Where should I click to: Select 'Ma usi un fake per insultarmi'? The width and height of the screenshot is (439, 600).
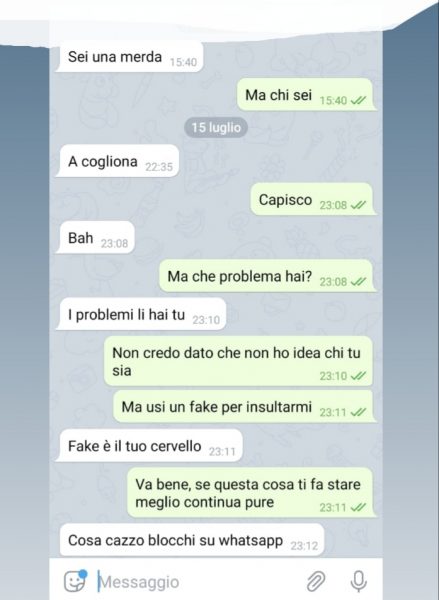coord(245,406)
